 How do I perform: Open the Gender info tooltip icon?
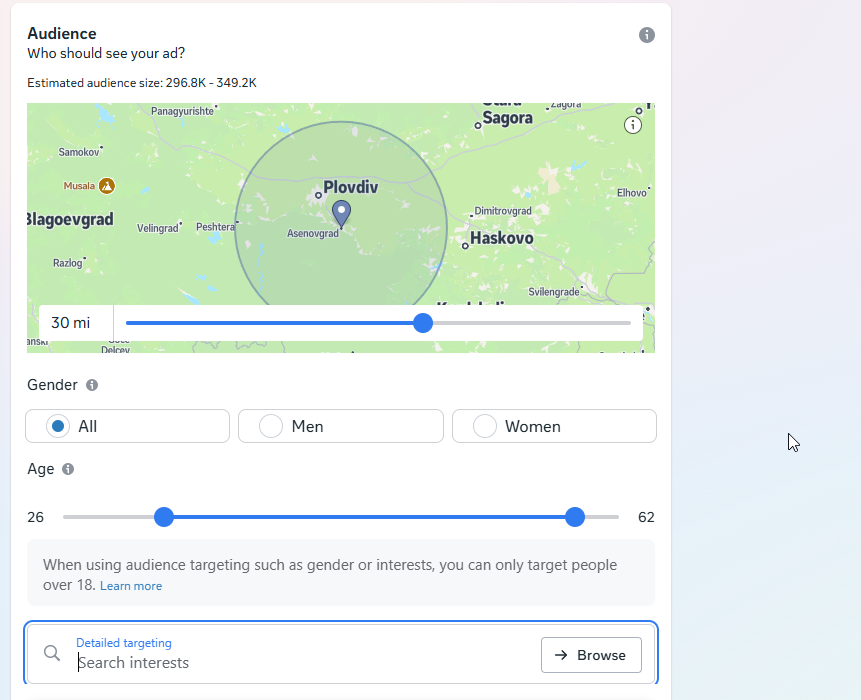92,385
